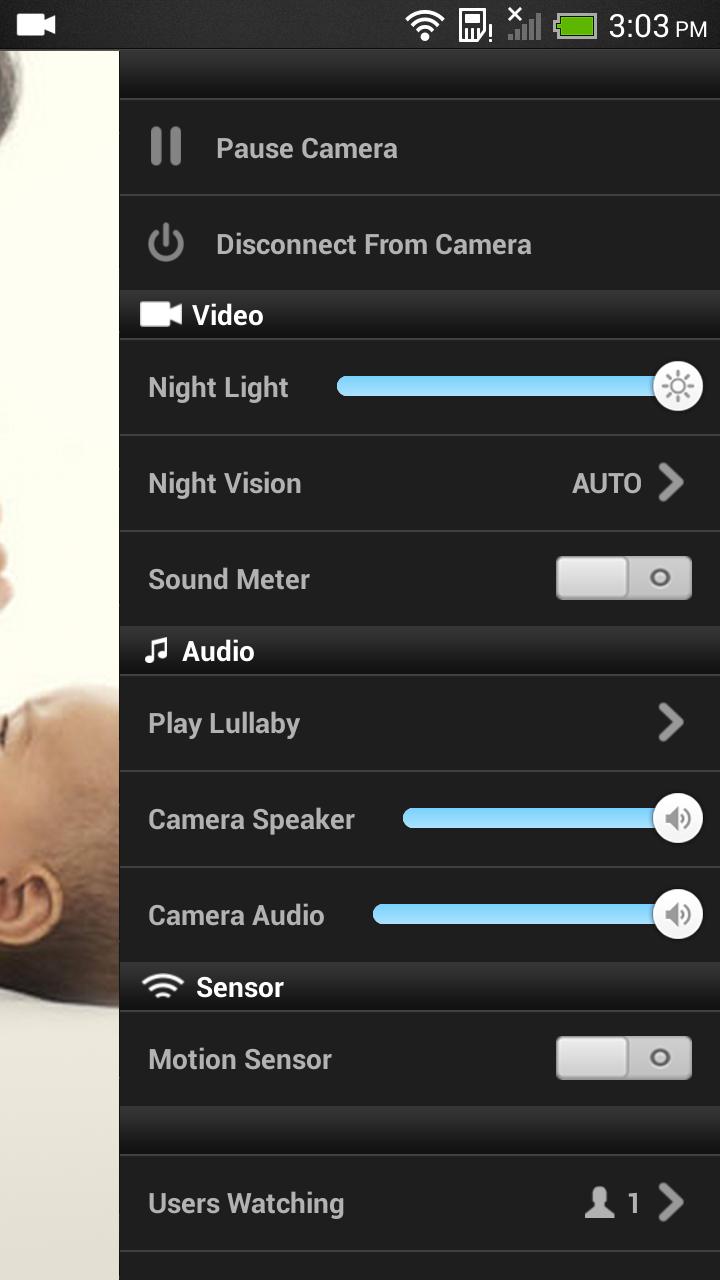
Task: Expand the Users Watching chevron
Action: click(671, 1203)
